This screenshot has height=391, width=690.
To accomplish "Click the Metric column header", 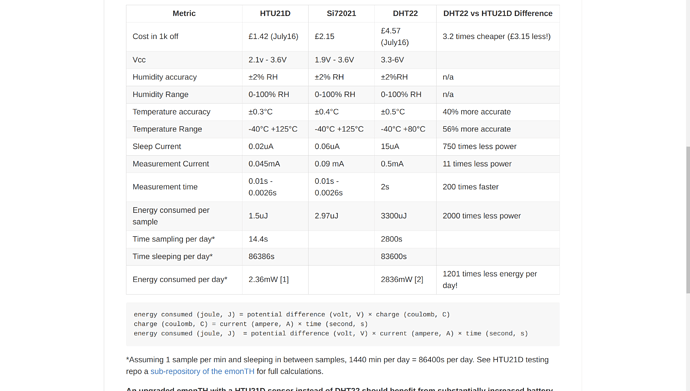I will pos(184,14).
